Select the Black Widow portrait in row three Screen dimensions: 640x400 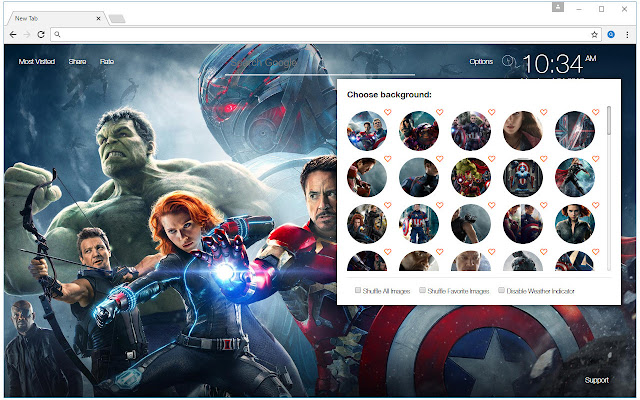[x=575, y=224]
